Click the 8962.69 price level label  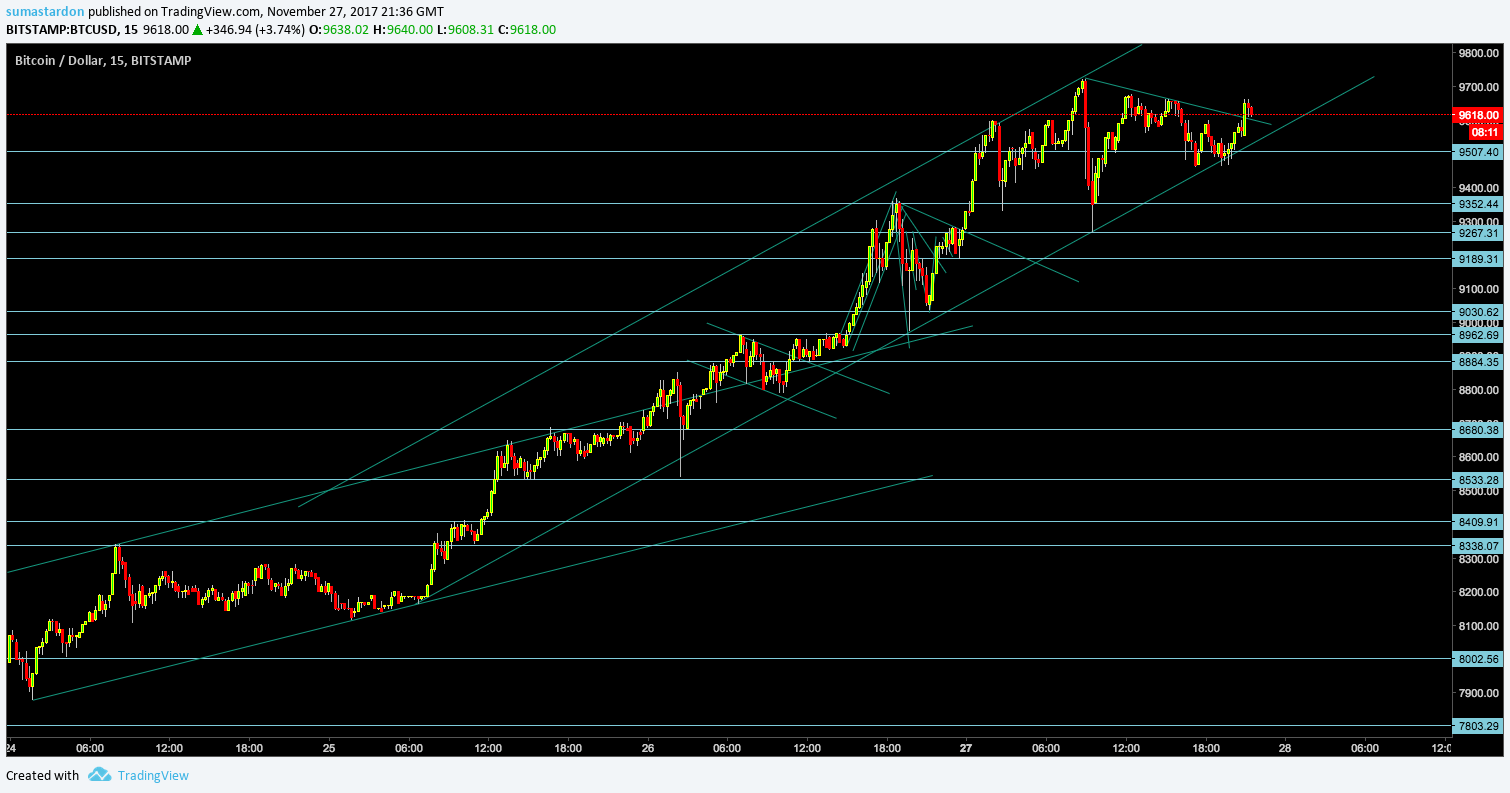[1477, 335]
